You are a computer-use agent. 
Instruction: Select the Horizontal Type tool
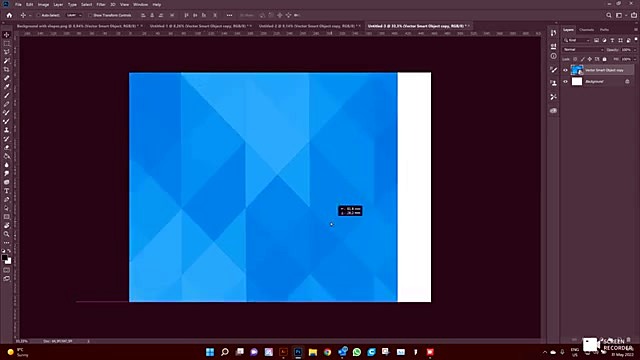point(7,191)
